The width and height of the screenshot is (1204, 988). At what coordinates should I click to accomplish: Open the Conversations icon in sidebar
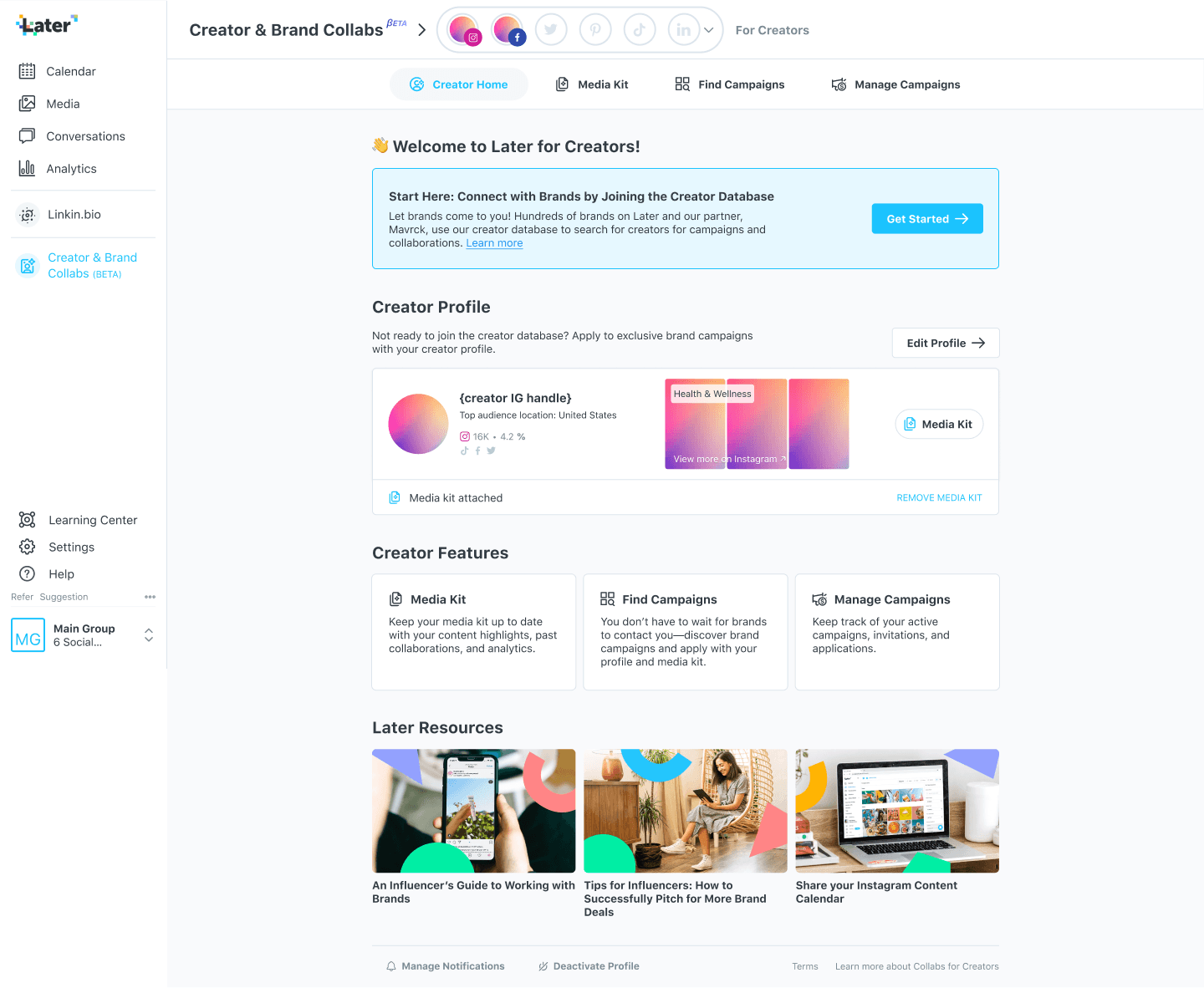pyautogui.click(x=28, y=136)
